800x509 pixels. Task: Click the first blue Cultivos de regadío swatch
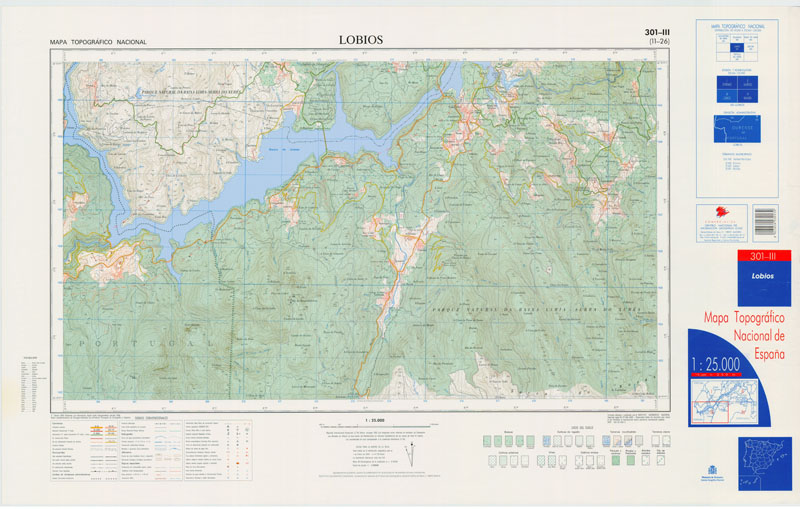point(546,441)
